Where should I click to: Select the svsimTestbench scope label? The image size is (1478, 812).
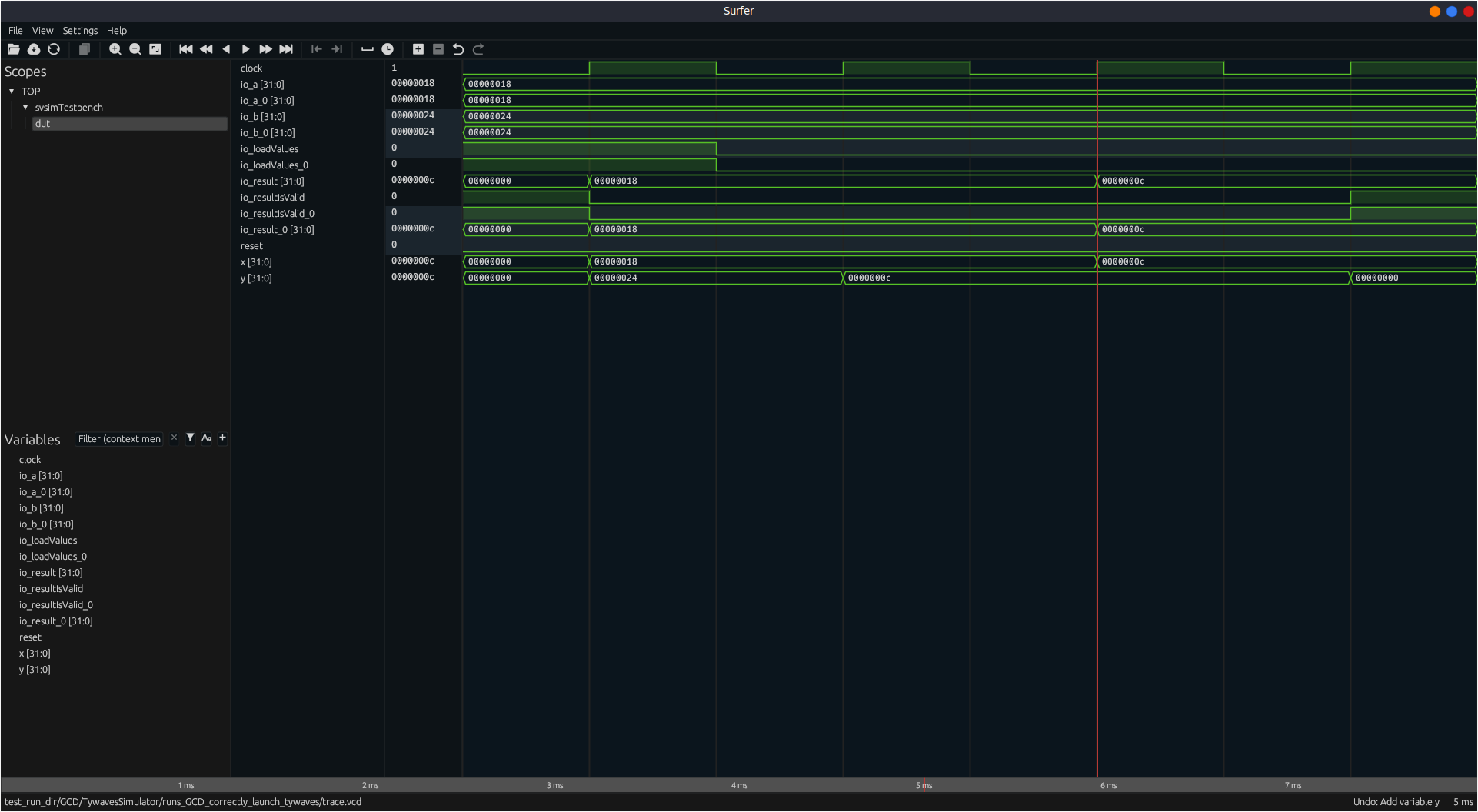click(x=69, y=108)
